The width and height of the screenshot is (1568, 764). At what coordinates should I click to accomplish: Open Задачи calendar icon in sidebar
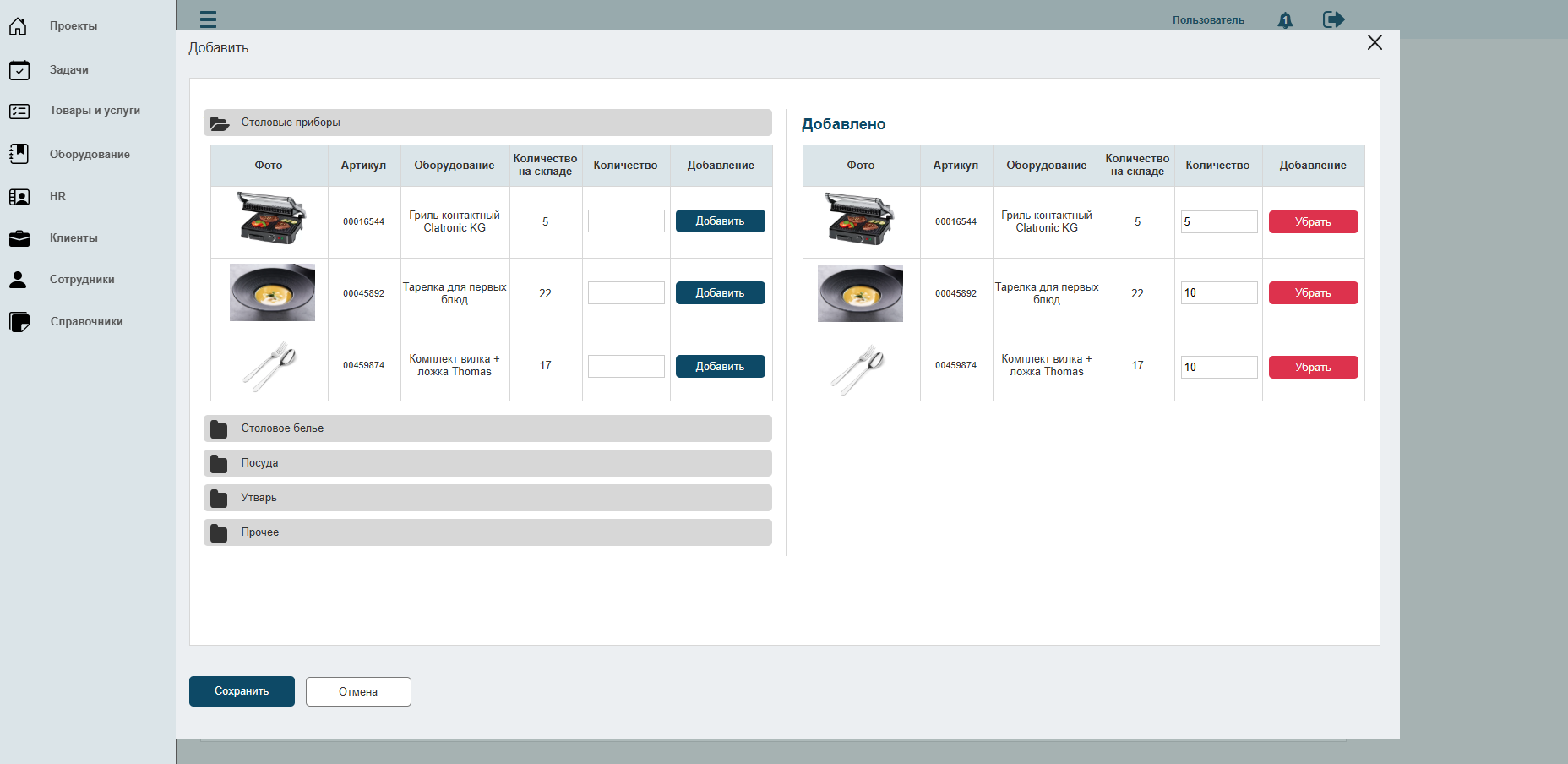coord(19,70)
